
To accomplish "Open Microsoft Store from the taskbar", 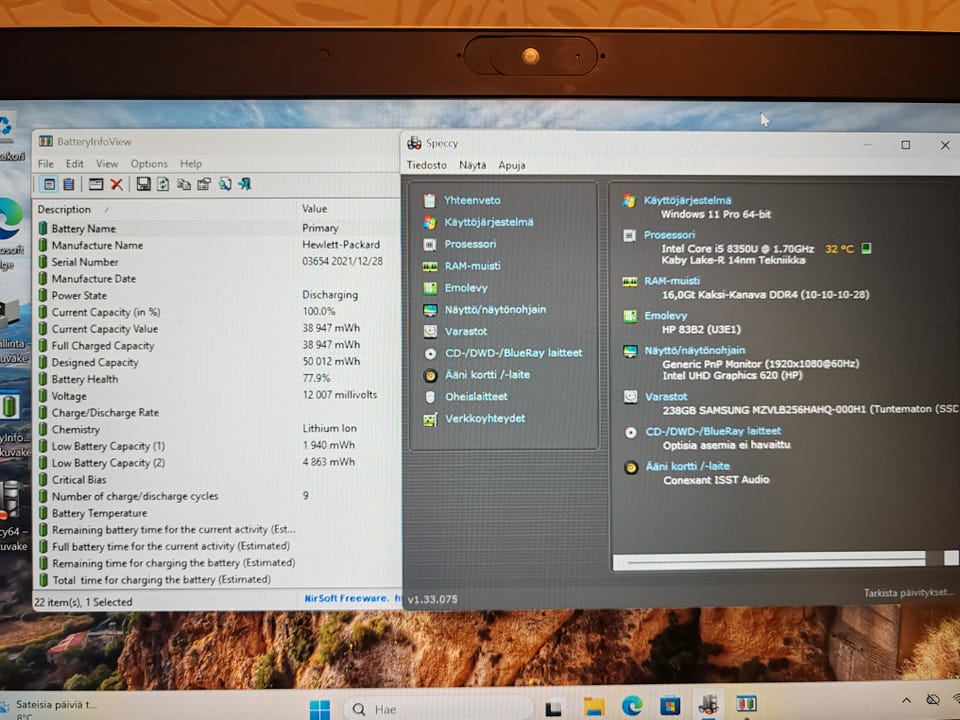I will [x=670, y=705].
